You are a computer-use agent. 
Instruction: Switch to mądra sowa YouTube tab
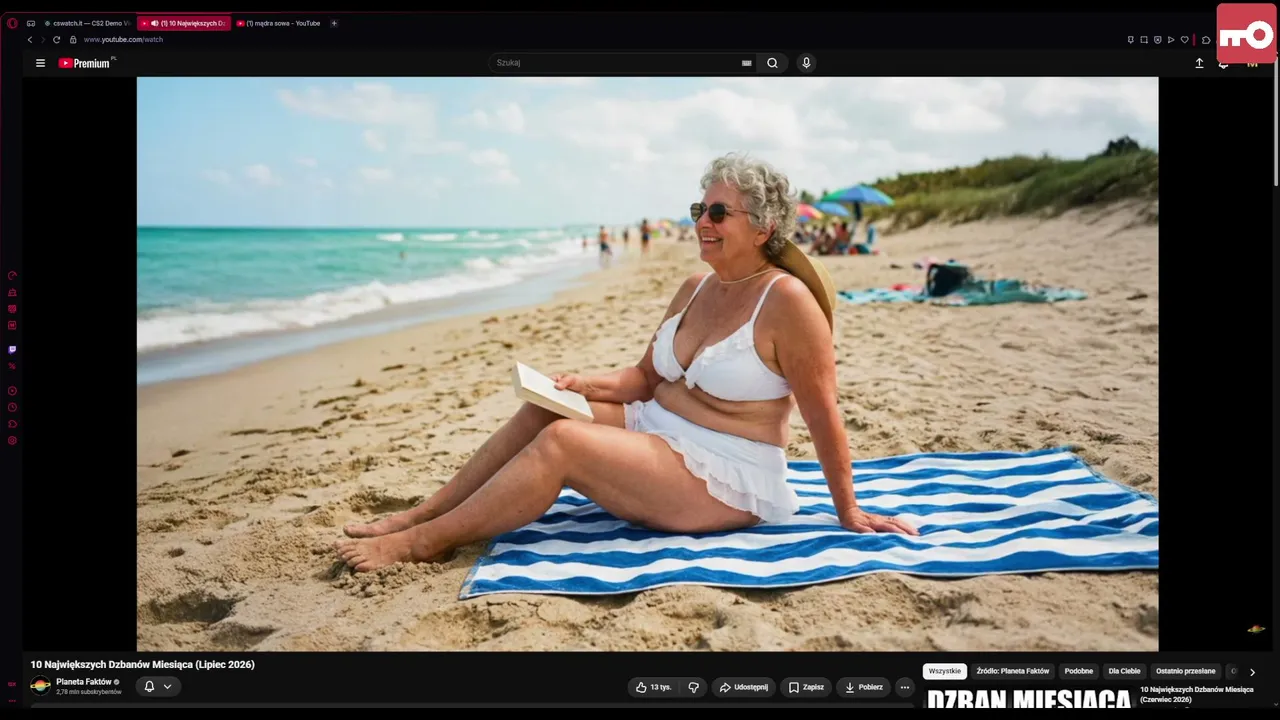(279, 23)
